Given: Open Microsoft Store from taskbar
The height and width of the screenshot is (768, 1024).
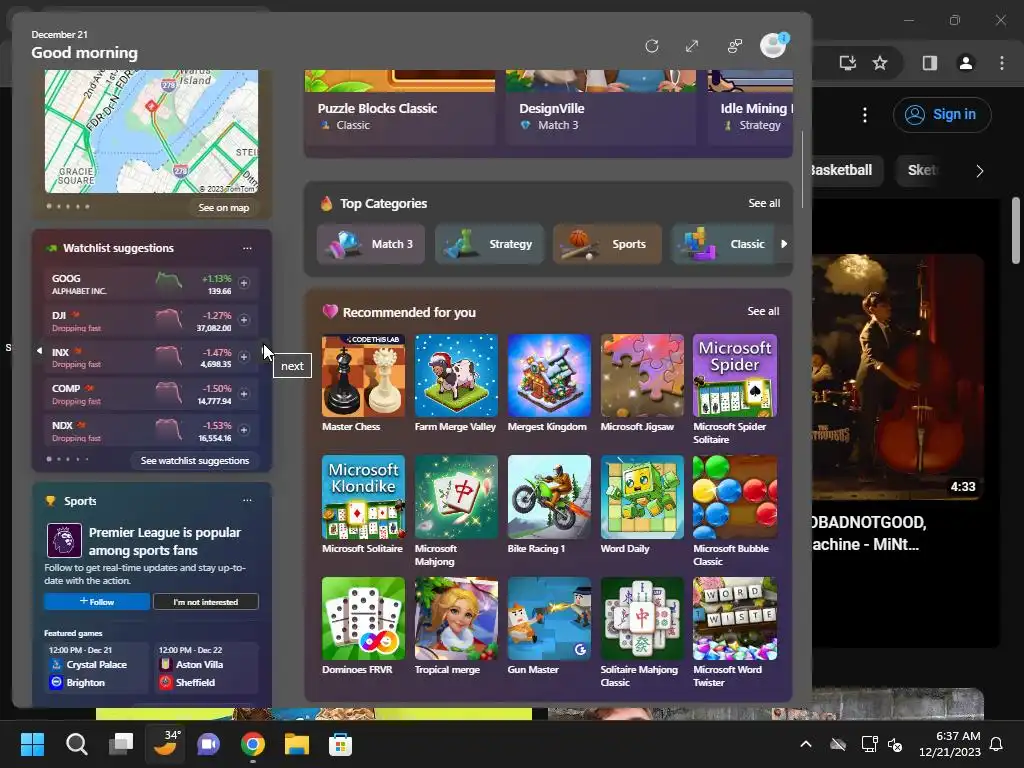Looking at the screenshot, I should point(340,744).
